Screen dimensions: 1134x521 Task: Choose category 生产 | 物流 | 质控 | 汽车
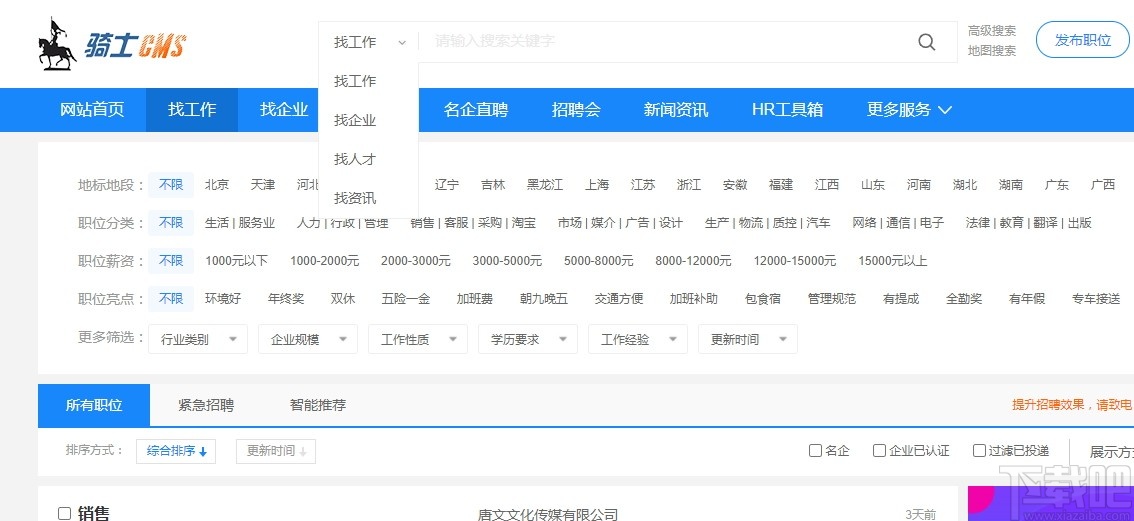tap(767, 223)
